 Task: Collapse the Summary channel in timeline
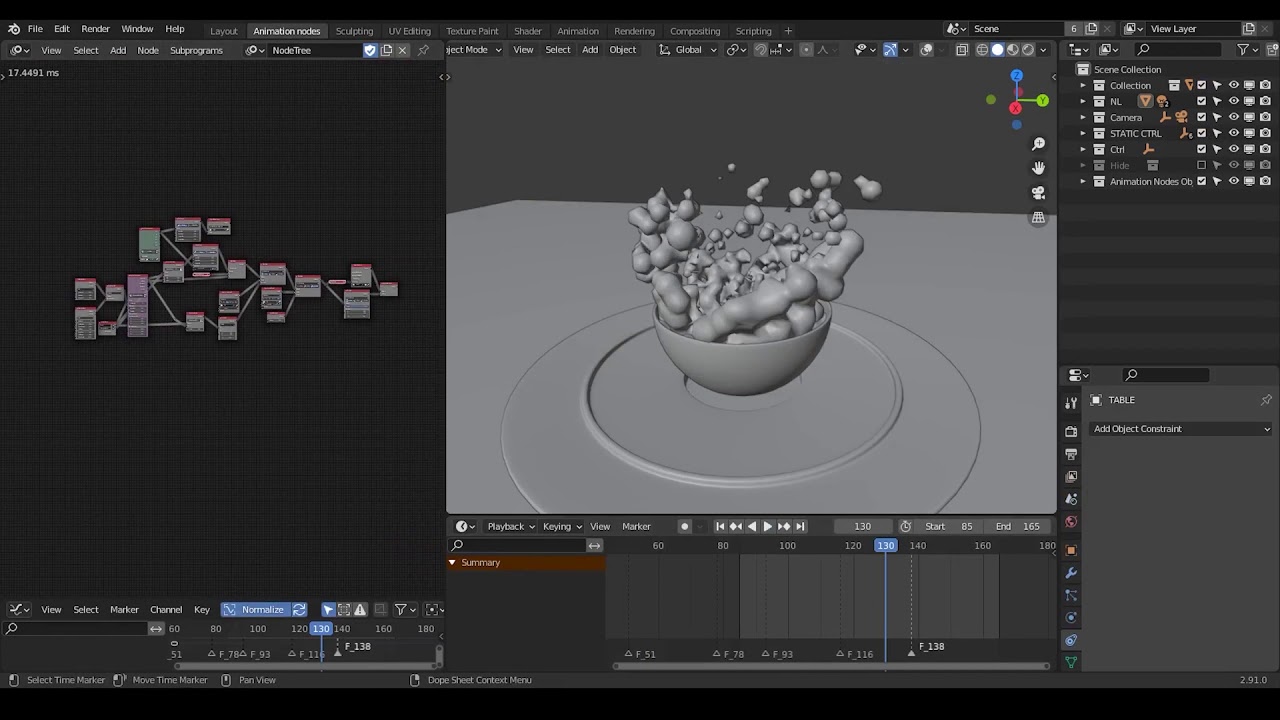(x=452, y=562)
